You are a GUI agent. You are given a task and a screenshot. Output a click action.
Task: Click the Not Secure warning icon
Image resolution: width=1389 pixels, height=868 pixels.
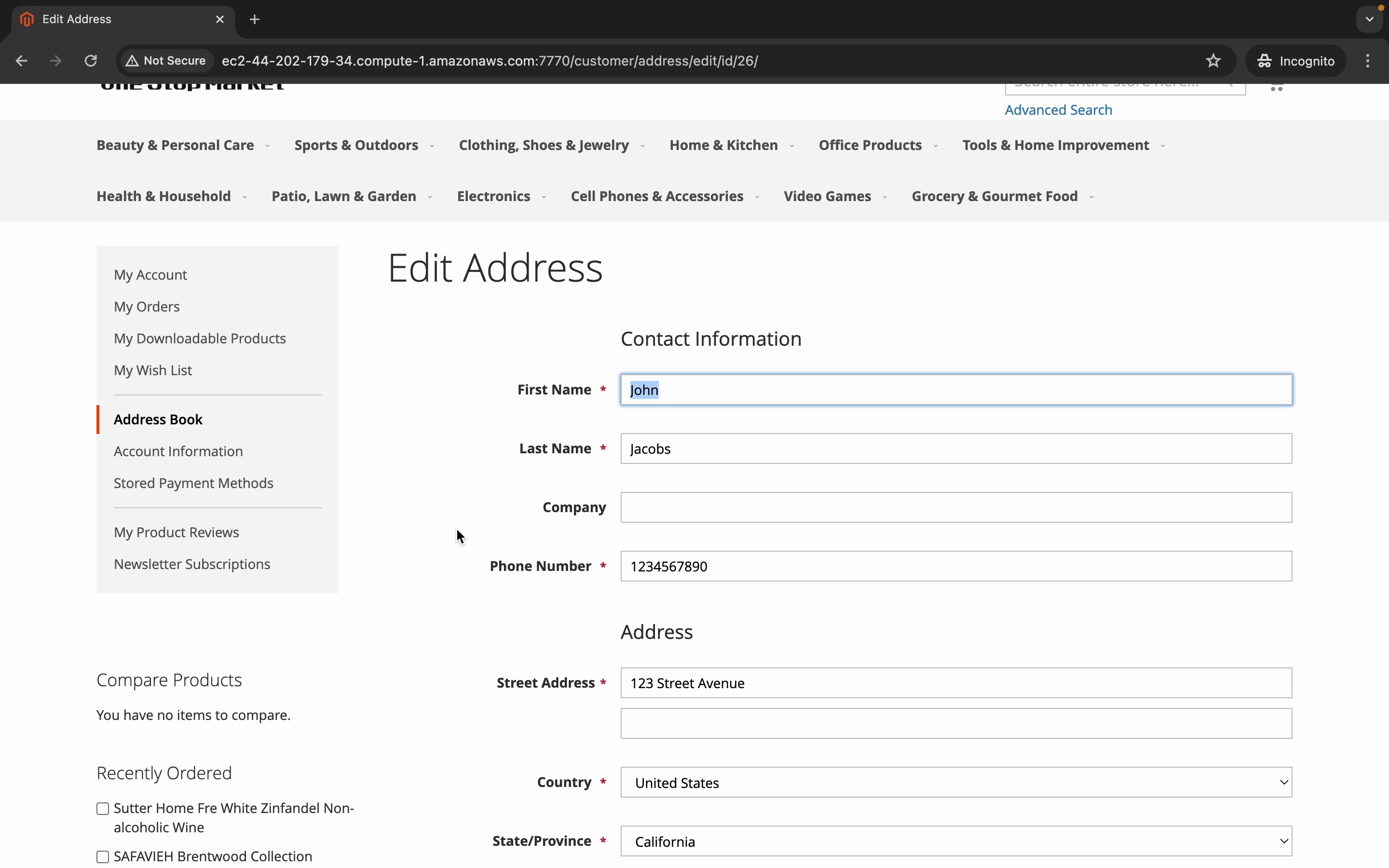coord(133,61)
